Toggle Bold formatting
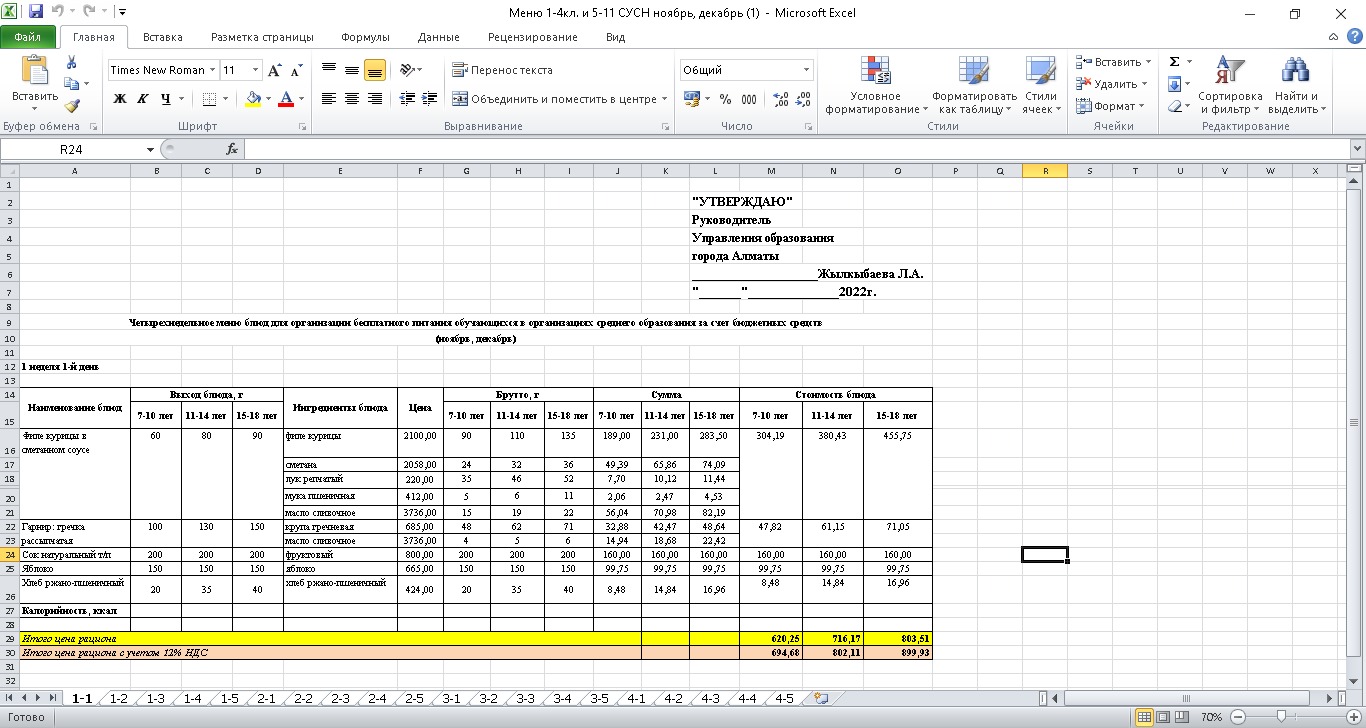This screenshot has width=1366, height=728. tap(120, 99)
